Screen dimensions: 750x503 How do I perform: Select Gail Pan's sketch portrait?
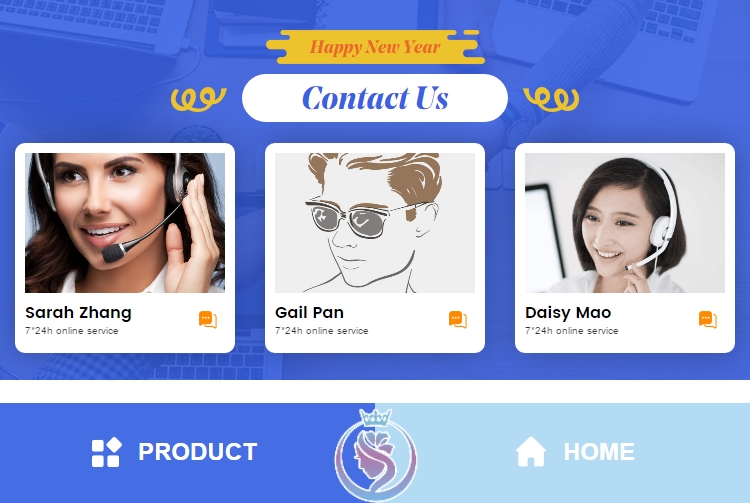pyautogui.click(x=375, y=223)
